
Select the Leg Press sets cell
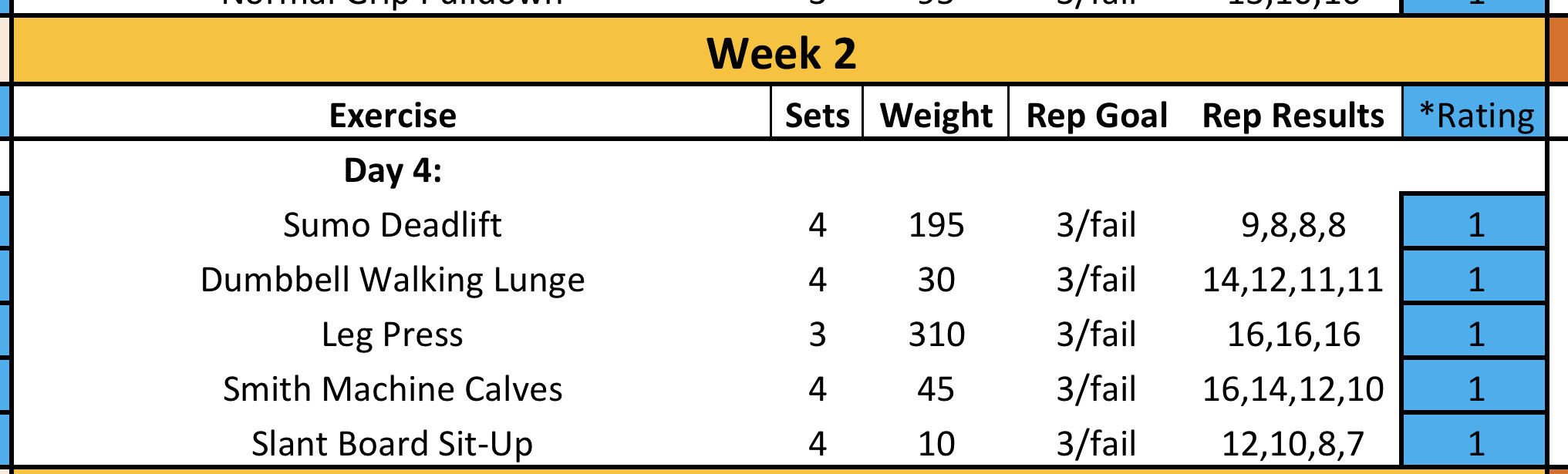click(x=817, y=334)
